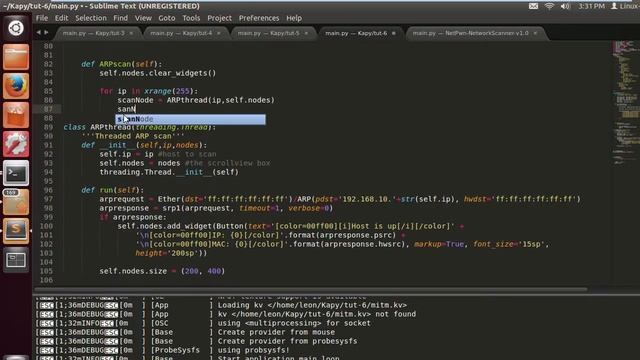Click the 'def ARPscan(self):' line
The height and width of the screenshot is (360, 640).
121,64
